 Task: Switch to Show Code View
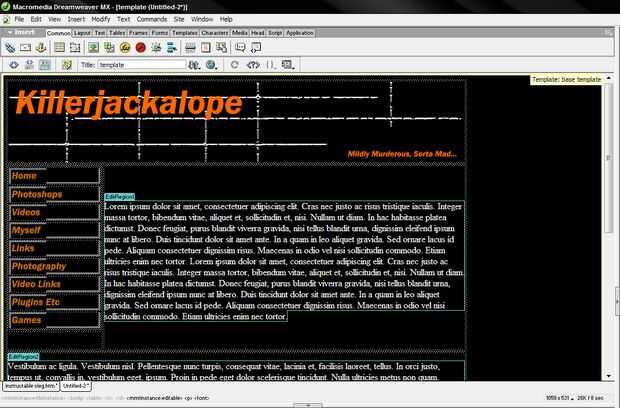14,65
